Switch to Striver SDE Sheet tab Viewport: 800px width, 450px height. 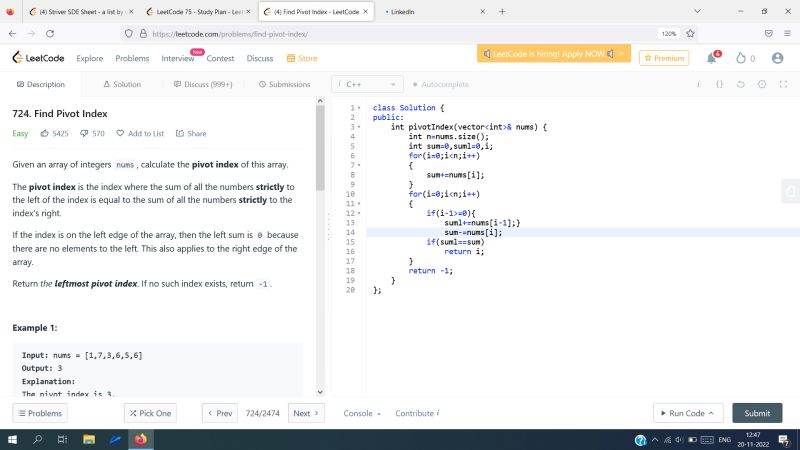click(79, 11)
